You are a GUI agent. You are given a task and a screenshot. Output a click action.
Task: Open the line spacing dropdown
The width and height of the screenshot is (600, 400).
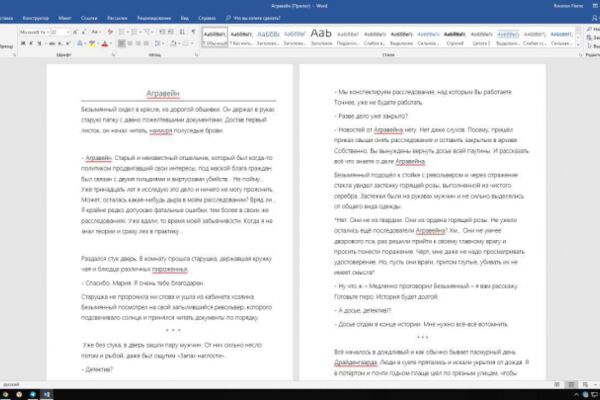[159, 43]
